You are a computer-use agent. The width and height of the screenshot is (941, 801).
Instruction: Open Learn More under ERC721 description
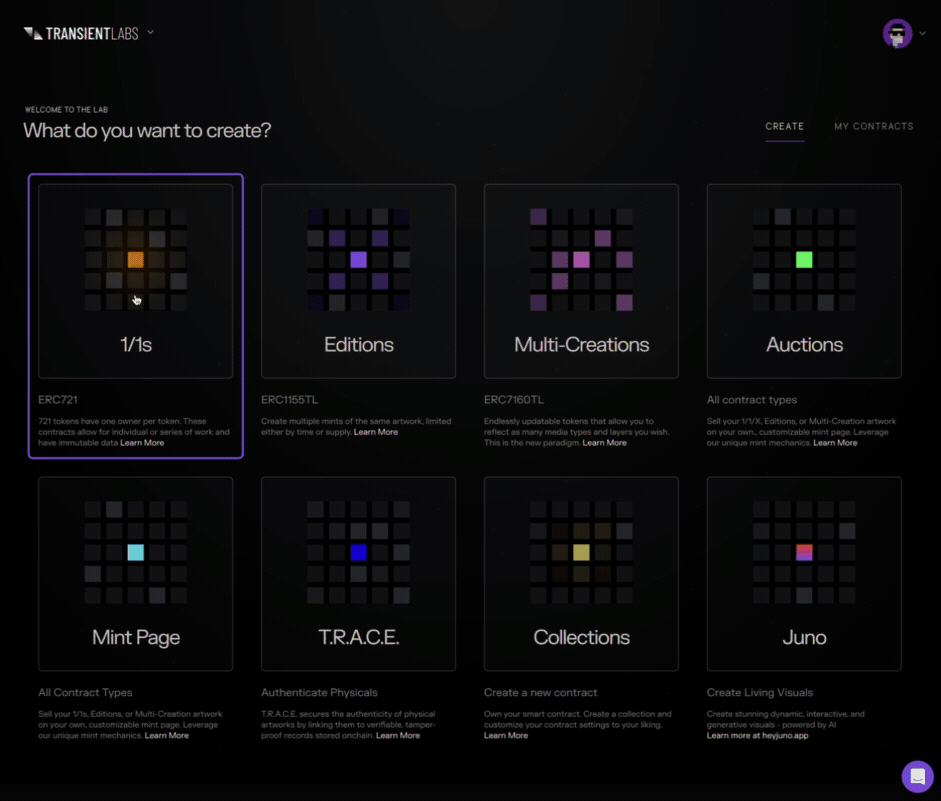pyautogui.click(x=142, y=443)
